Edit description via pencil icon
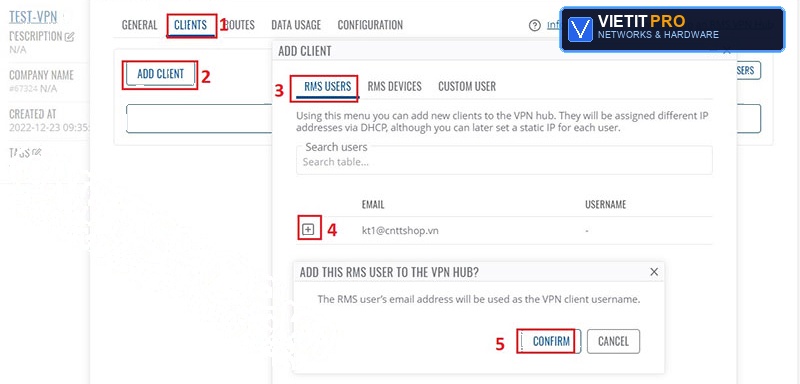 [x=70, y=37]
